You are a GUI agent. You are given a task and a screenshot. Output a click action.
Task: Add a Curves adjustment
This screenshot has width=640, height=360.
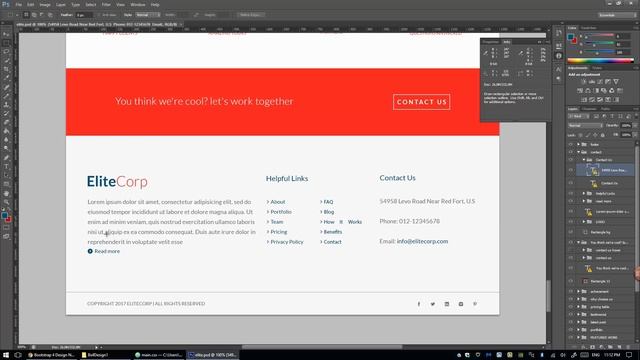pos(600,82)
